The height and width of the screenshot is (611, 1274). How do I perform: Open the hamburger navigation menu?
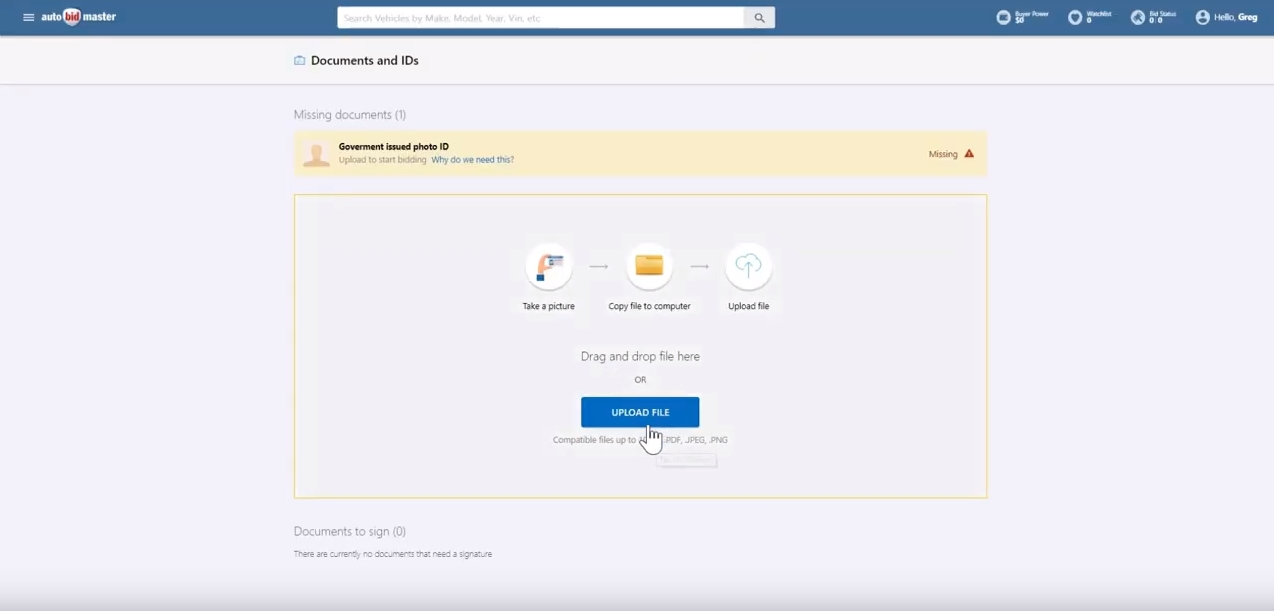tap(28, 18)
